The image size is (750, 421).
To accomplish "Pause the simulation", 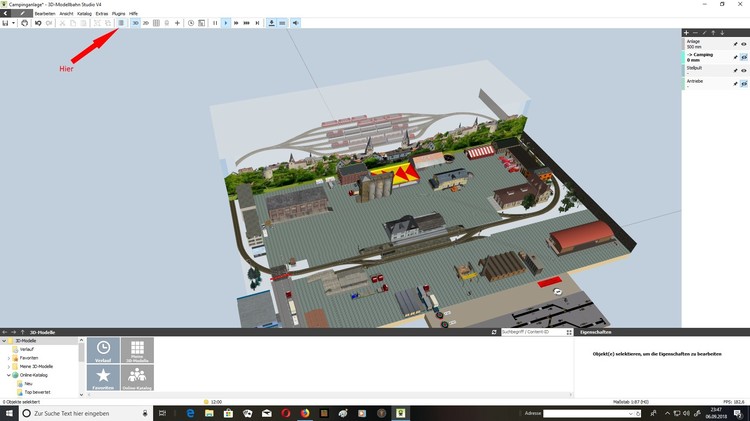I will point(215,22).
